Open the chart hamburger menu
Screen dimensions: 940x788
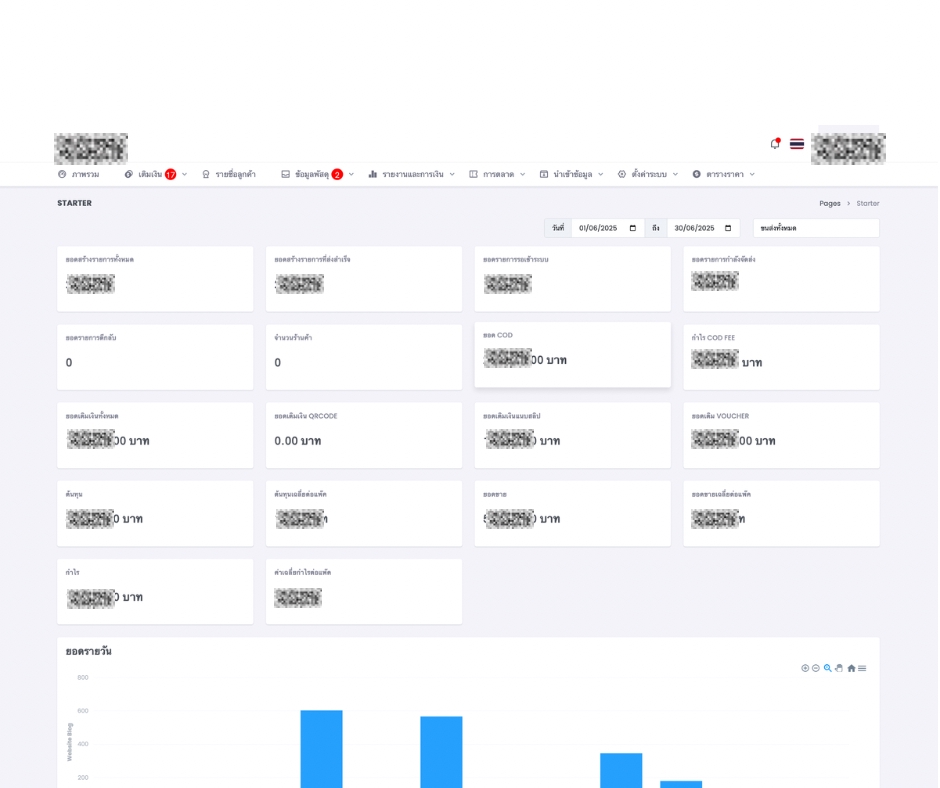tap(862, 668)
